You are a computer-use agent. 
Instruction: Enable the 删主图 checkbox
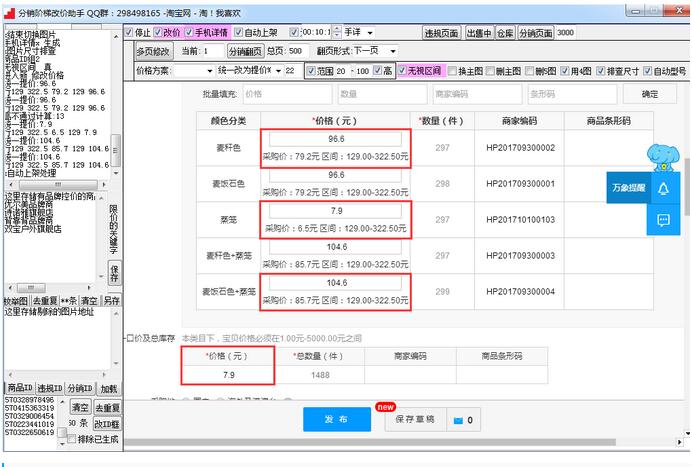[x=490, y=71]
